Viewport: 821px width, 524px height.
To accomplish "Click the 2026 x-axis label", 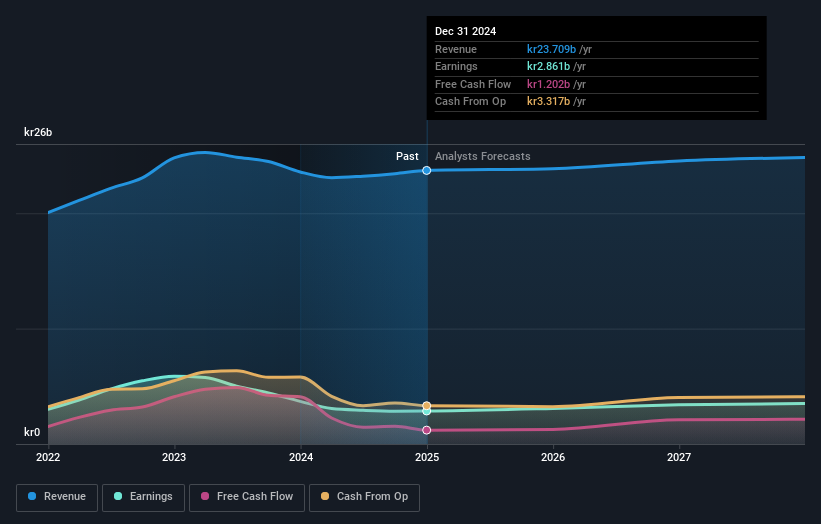I will [553, 457].
